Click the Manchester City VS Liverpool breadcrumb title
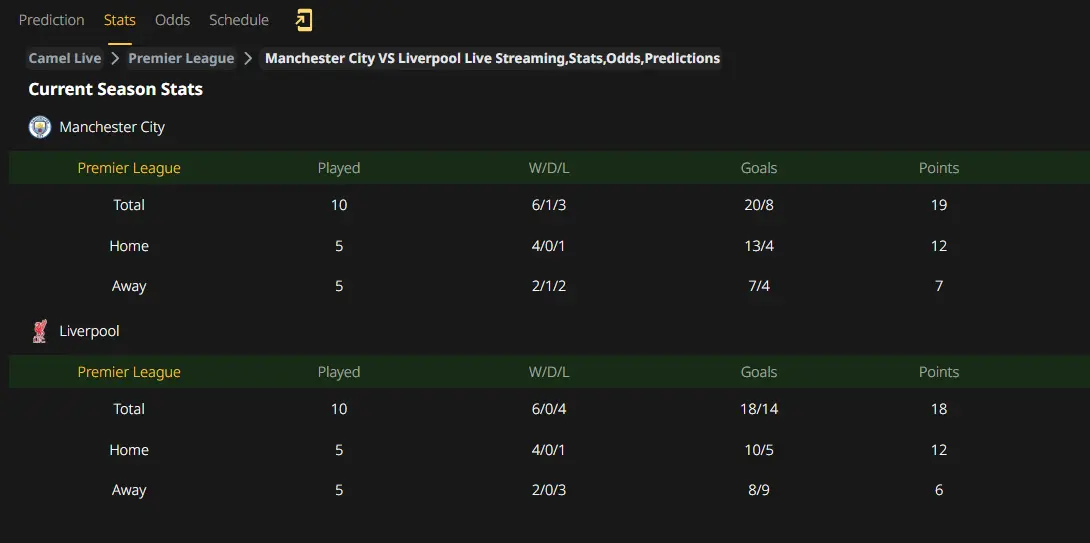 pyautogui.click(x=492, y=58)
